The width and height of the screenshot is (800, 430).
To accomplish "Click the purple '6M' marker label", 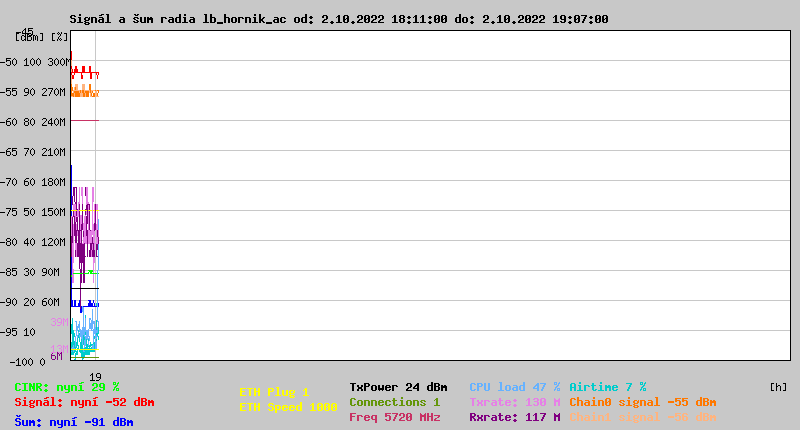I will coord(56,356).
